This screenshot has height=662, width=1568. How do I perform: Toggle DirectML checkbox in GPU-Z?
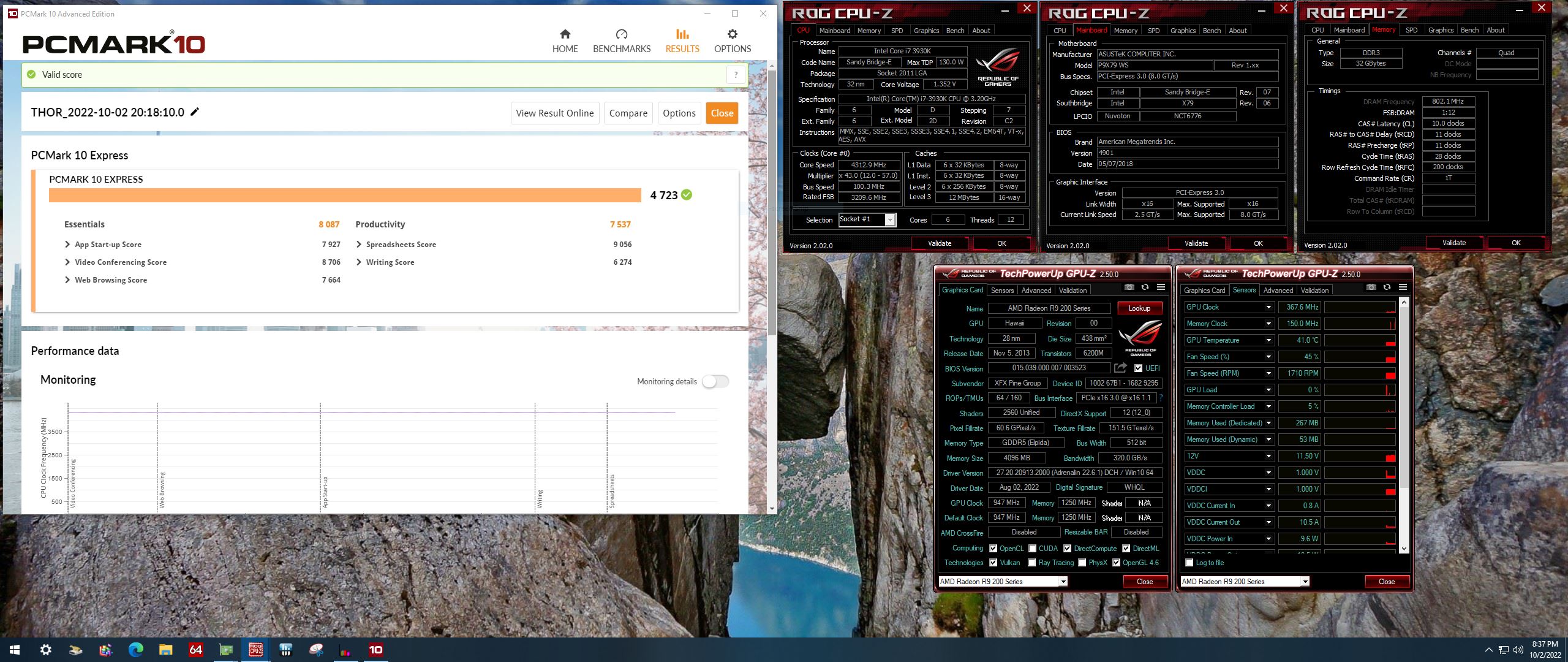1126,549
